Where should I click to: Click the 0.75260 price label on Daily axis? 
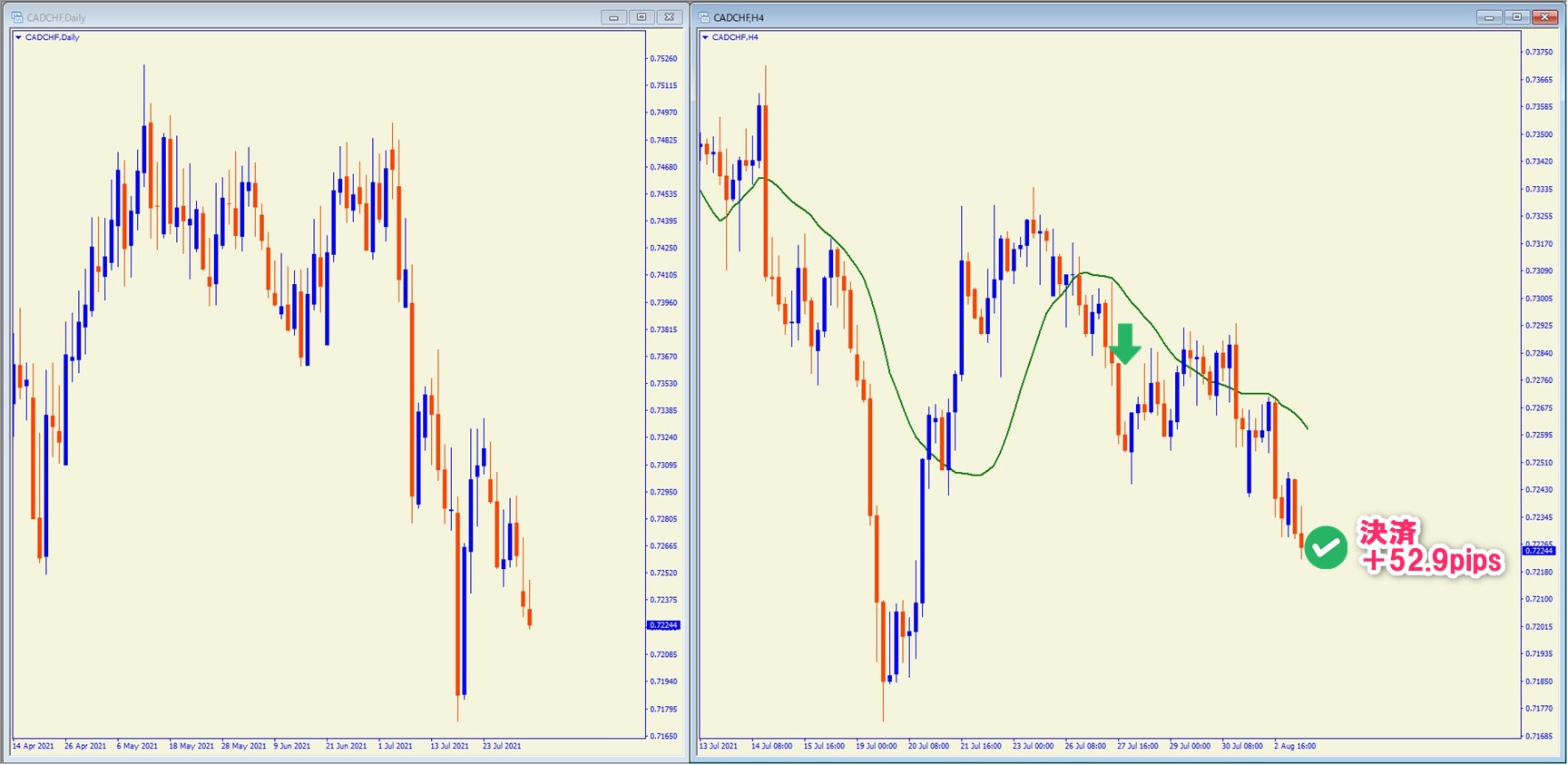[664, 59]
